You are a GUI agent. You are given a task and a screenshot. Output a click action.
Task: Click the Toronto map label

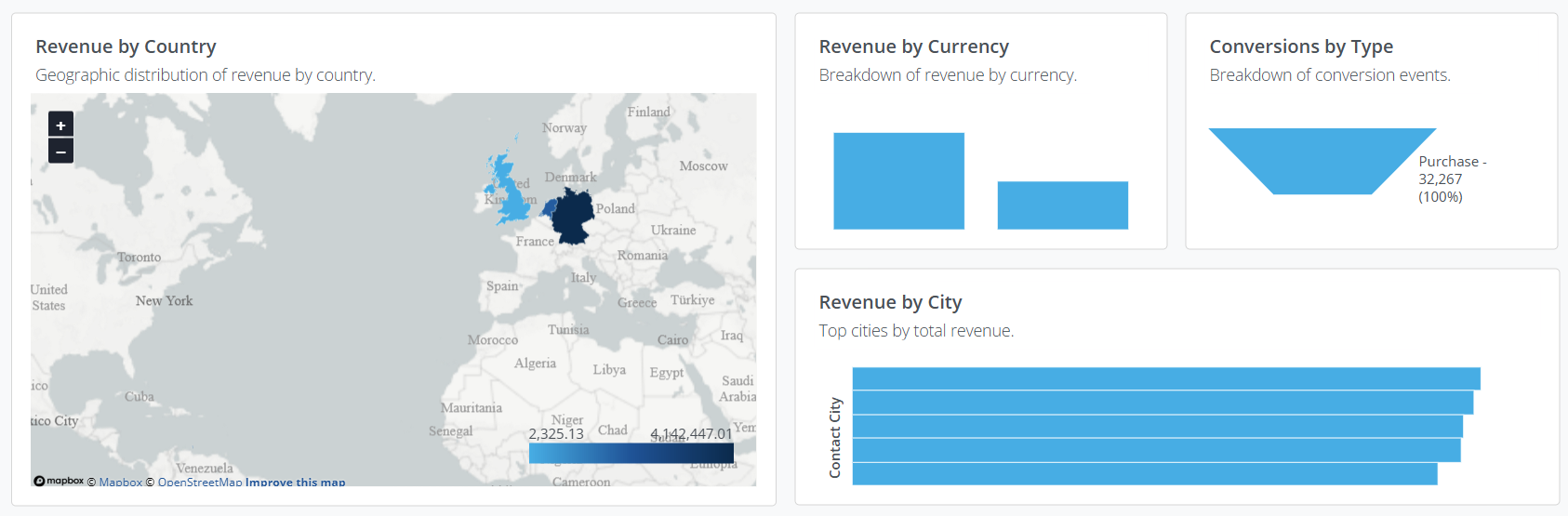(139, 258)
